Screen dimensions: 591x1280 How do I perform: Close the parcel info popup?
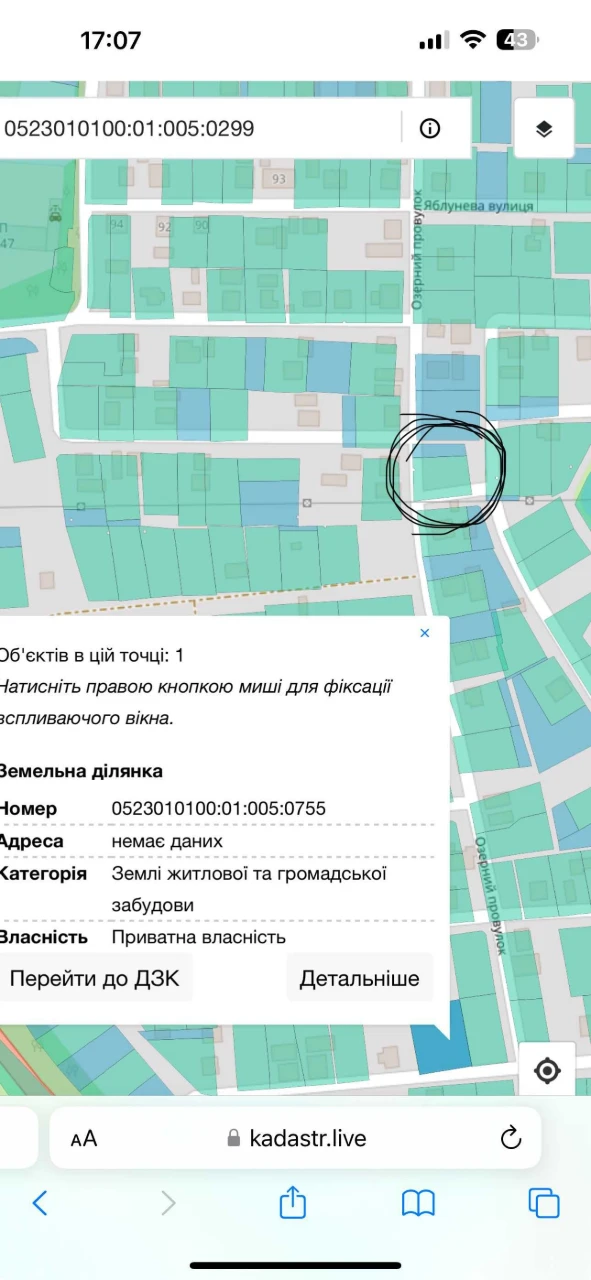pos(425,633)
